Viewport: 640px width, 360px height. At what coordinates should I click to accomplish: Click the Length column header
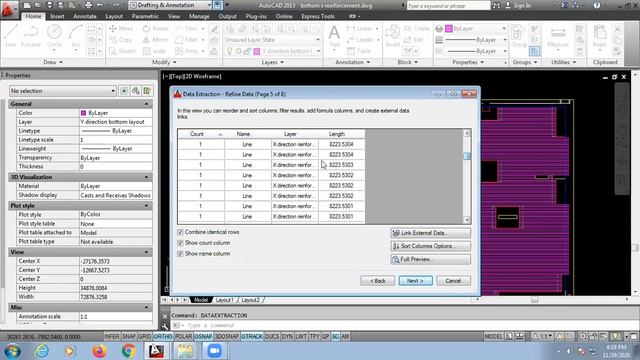pos(341,134)
